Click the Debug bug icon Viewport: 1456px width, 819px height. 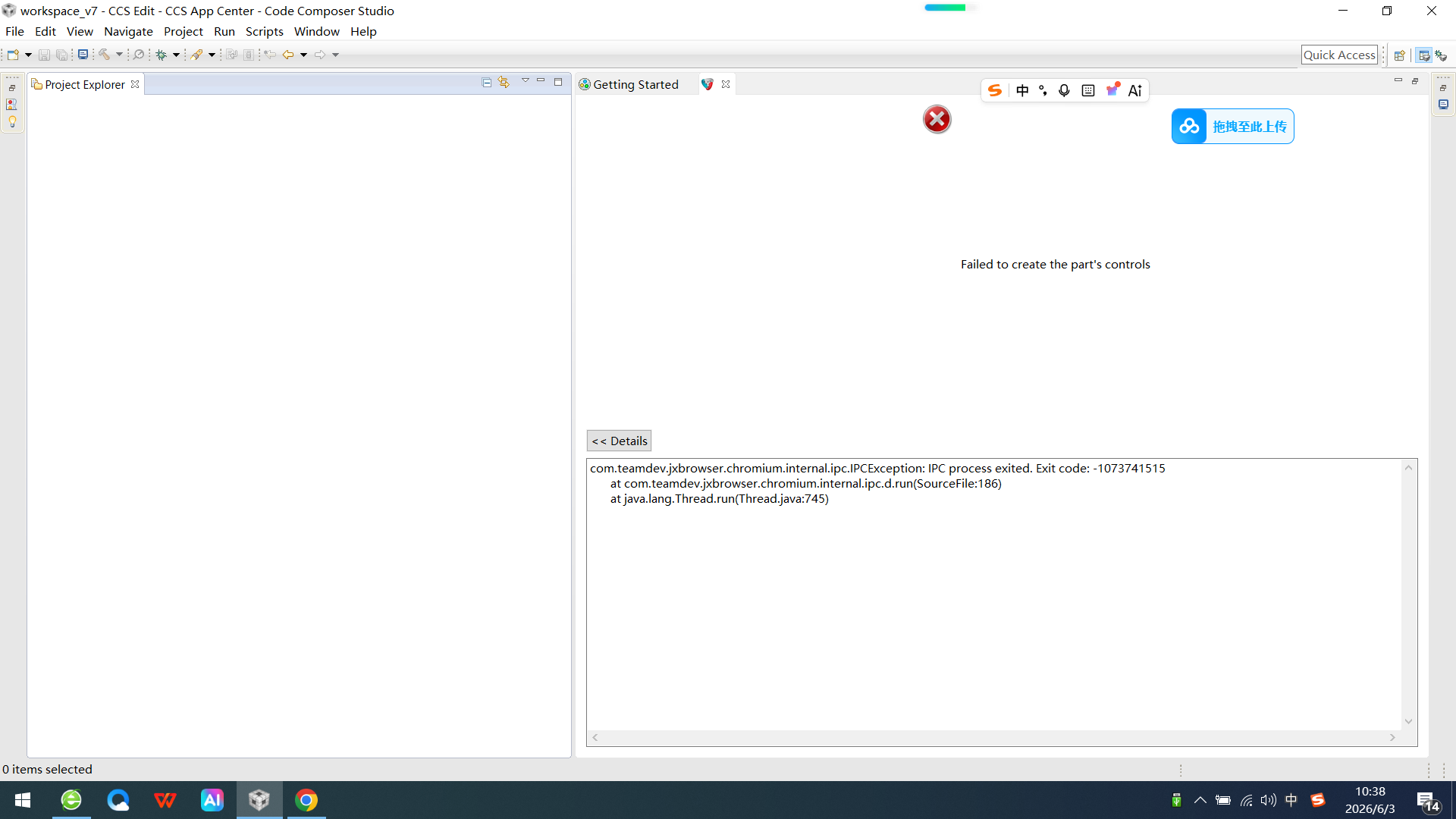pyautogui.click(x=161, y=55)
